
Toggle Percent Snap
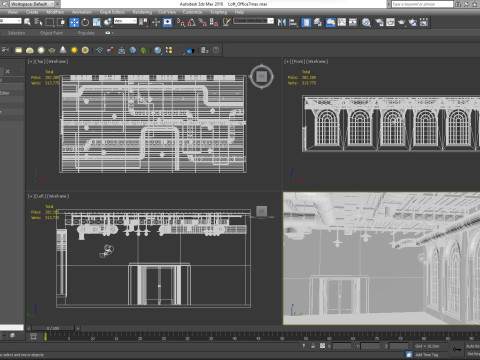click(203, 22)
